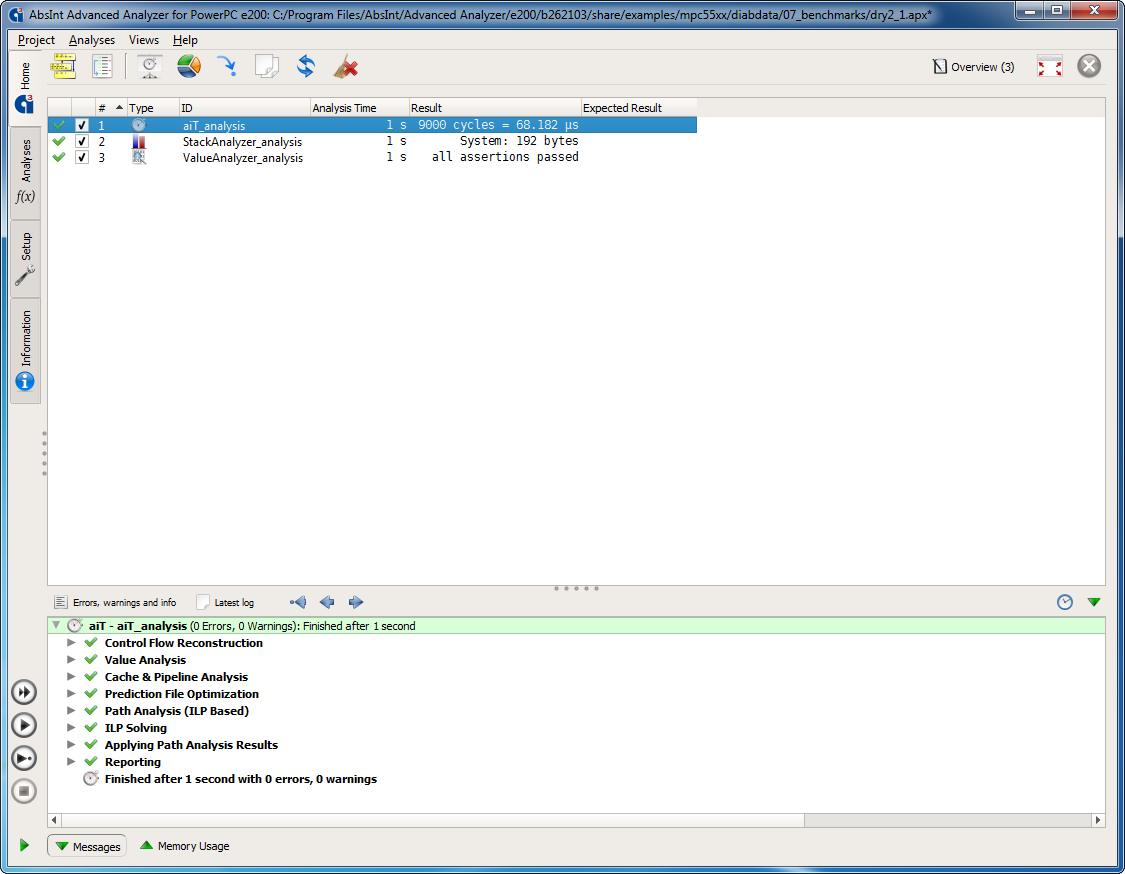
Task: Uncheck the aiT_analysis row checkbox
Action: (82, 125)
